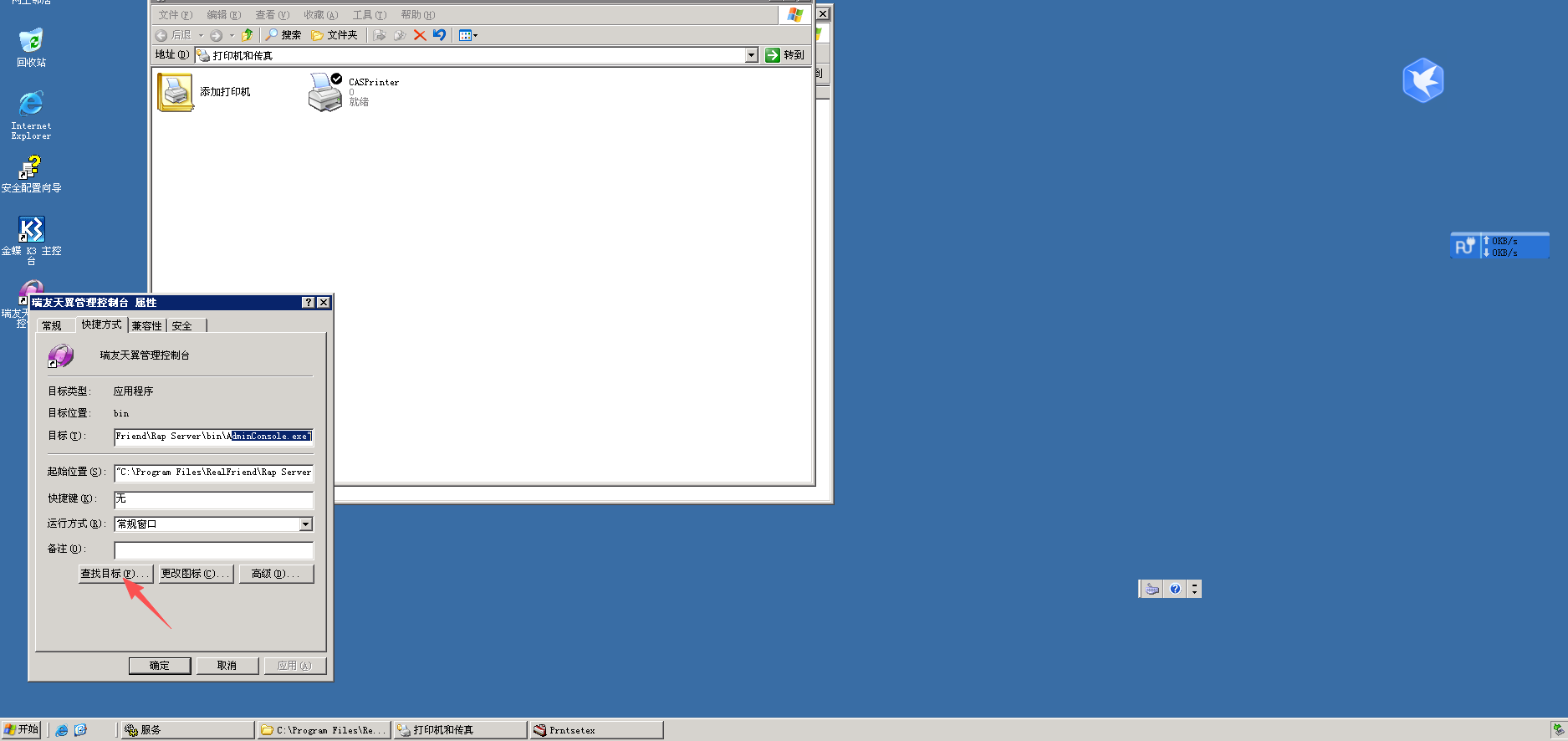The image size is (1568, 741).
Task: Click the Shortcut key (快捷键) field
Action: tap(213, 499)
